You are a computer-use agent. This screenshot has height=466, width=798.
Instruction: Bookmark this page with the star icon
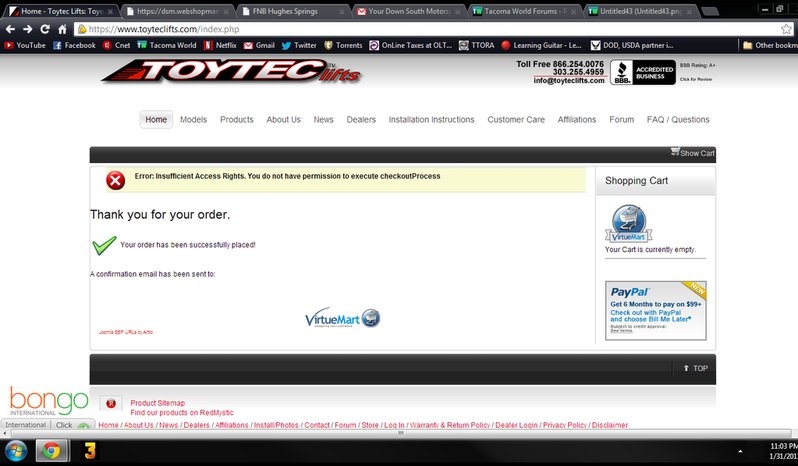(x=786, y=29)
